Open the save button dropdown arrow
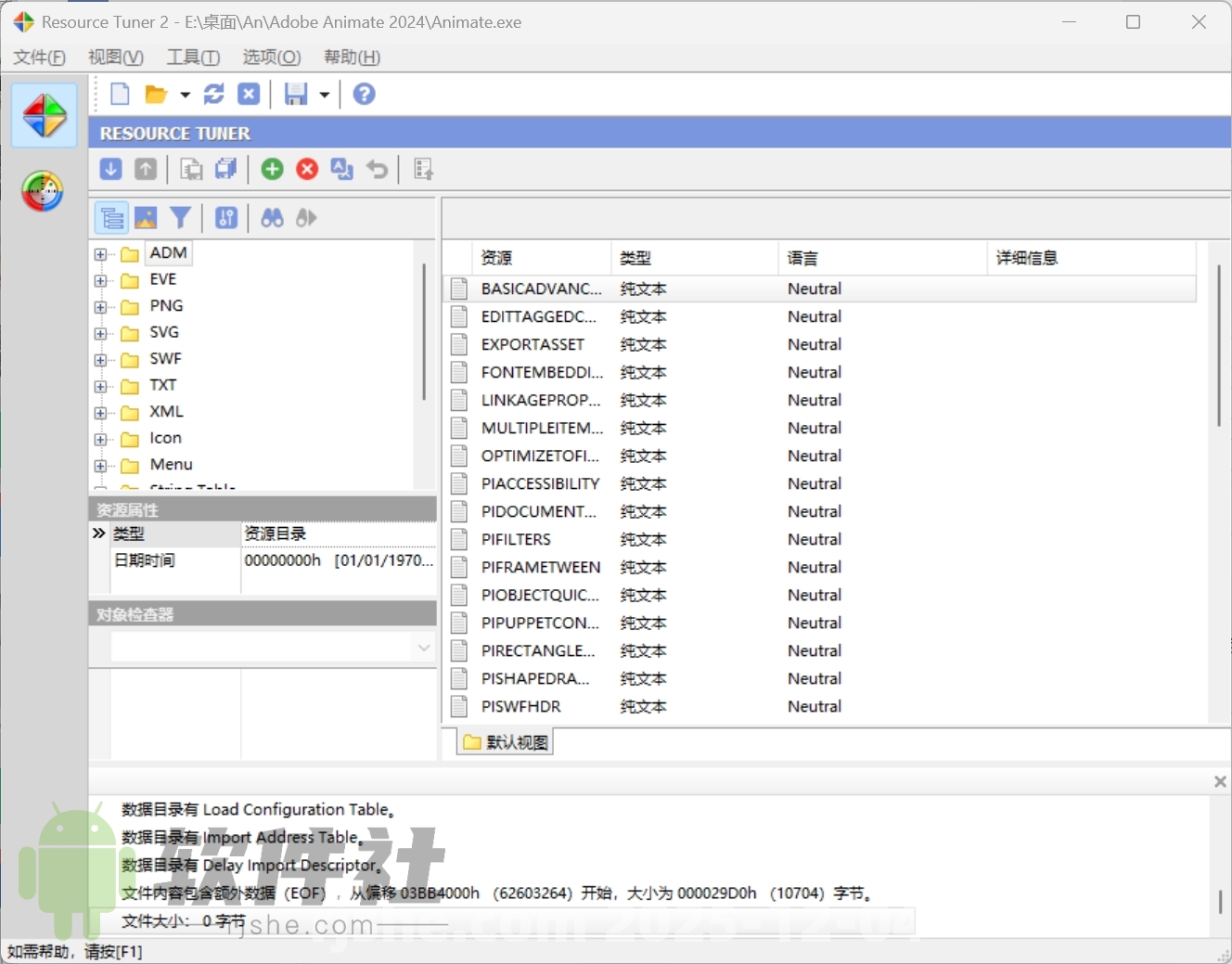 pyautogui.click(x=324, y=93)
